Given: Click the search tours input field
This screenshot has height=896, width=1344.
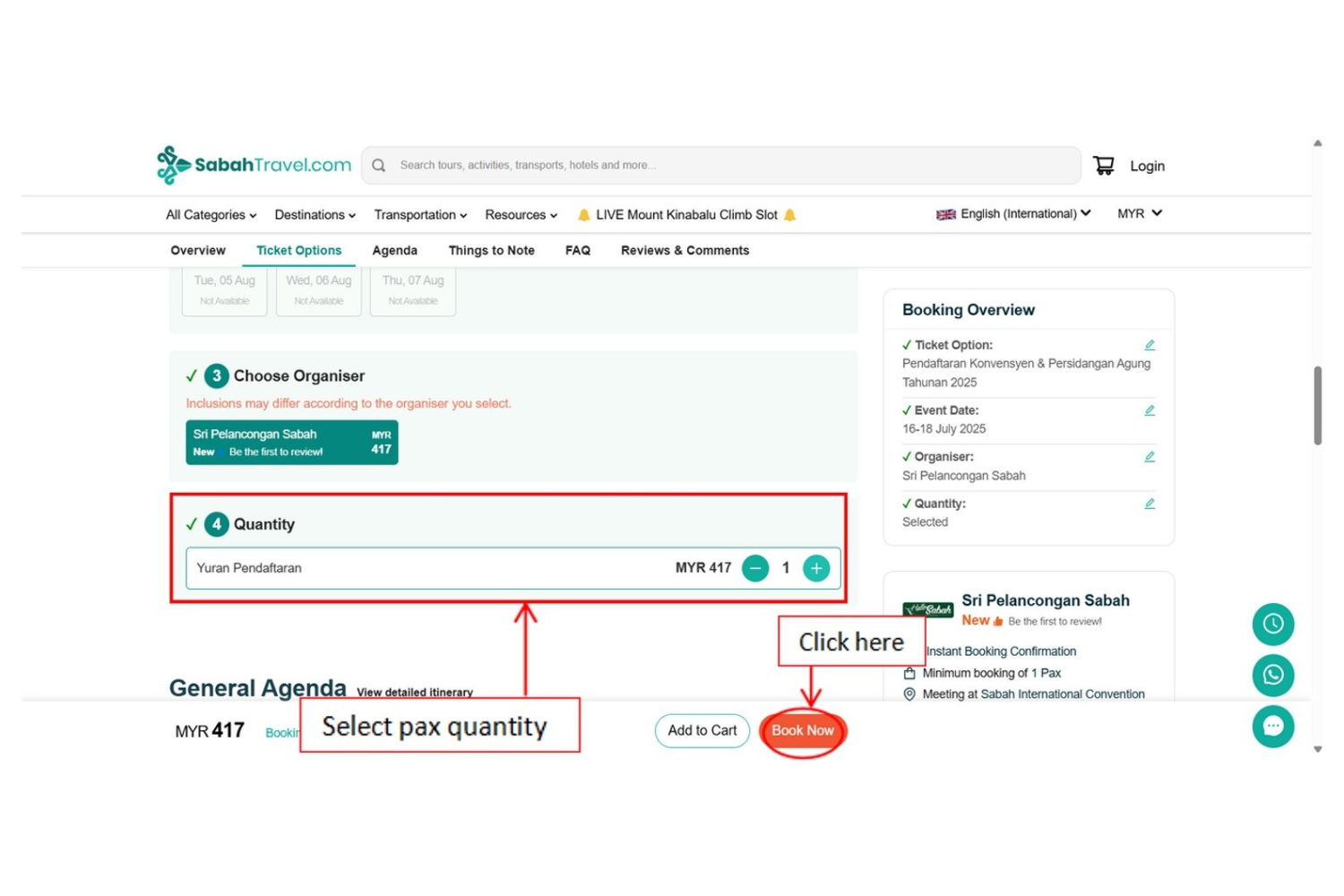Looking at the screenshot, I should pos(721,166).
